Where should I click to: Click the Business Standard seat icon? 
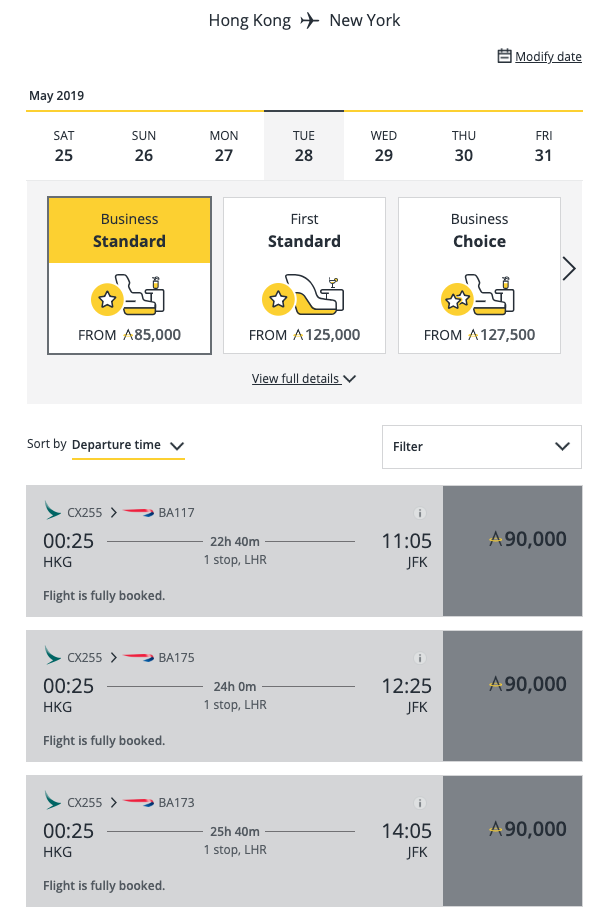(x=128, y=295)
